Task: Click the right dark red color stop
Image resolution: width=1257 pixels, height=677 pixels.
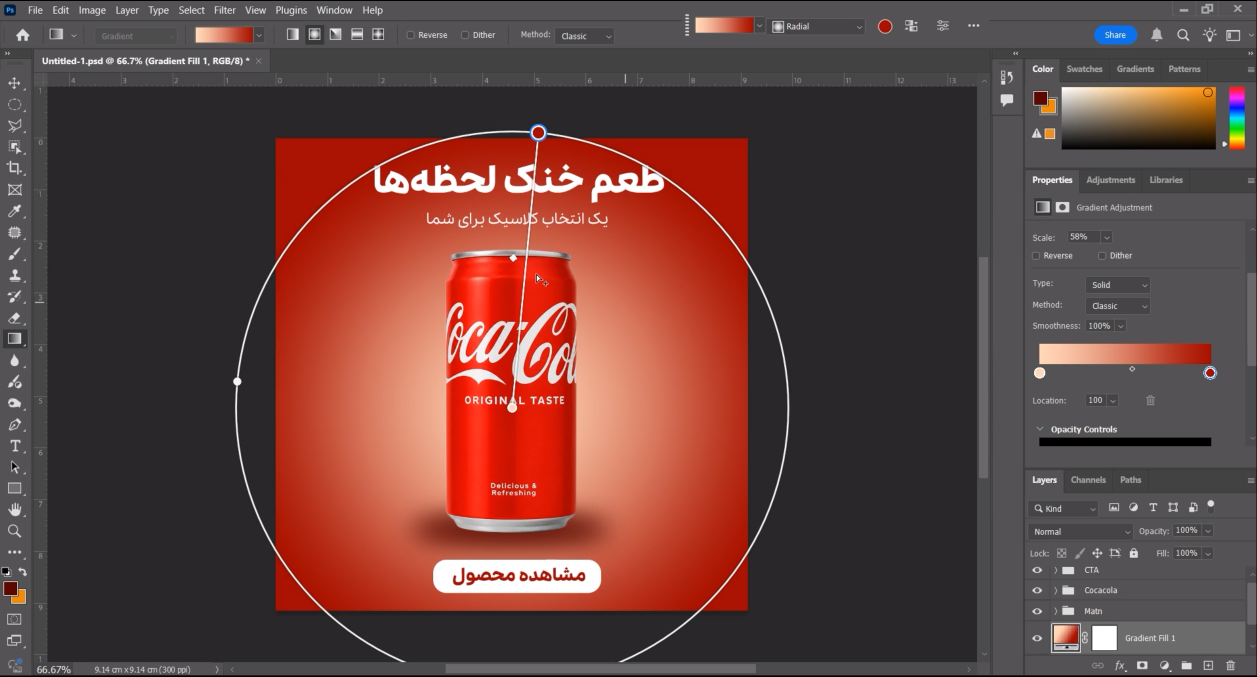Action: pos(1210,373)
